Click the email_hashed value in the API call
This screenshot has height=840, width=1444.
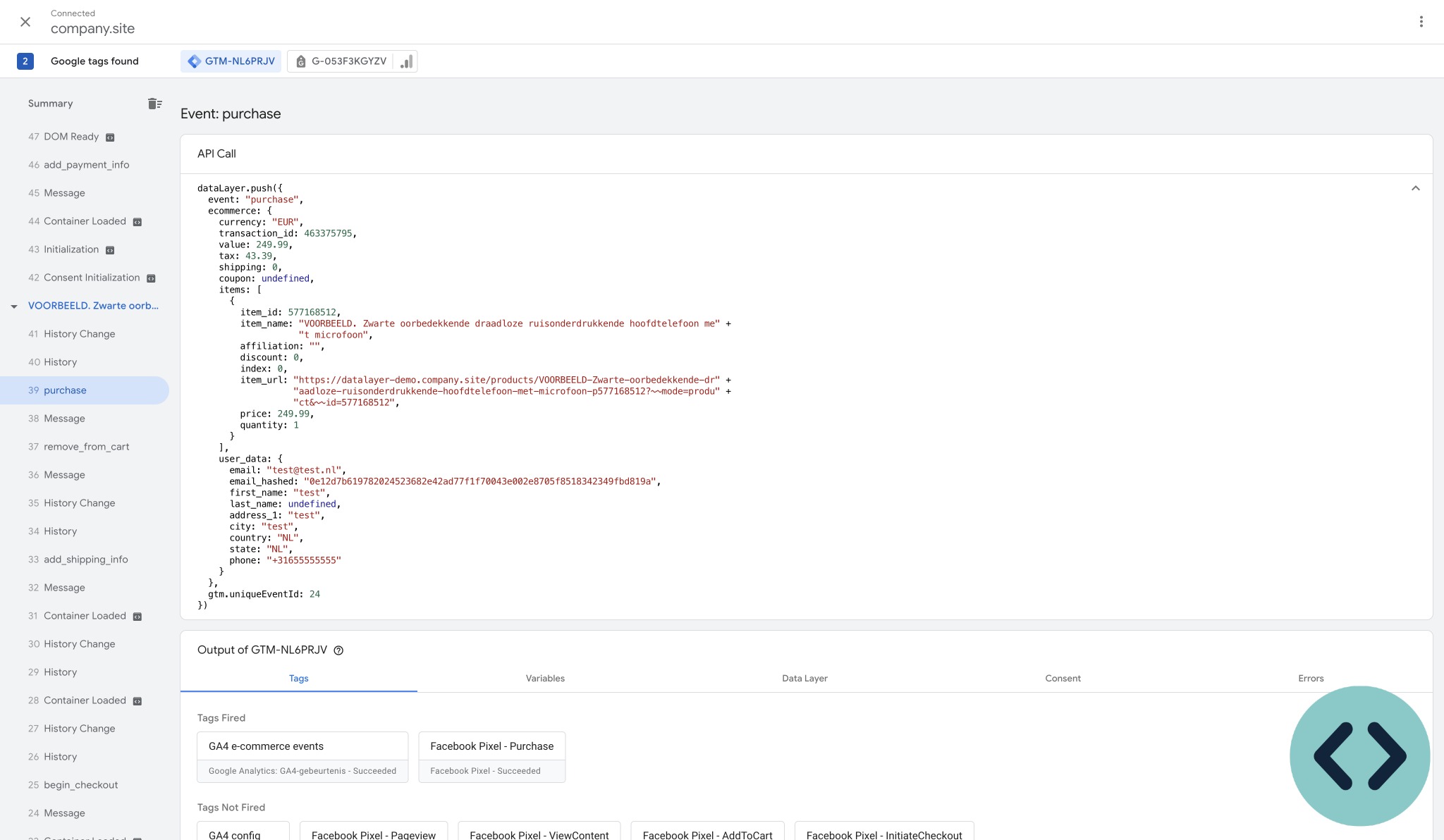coord(479,481)
